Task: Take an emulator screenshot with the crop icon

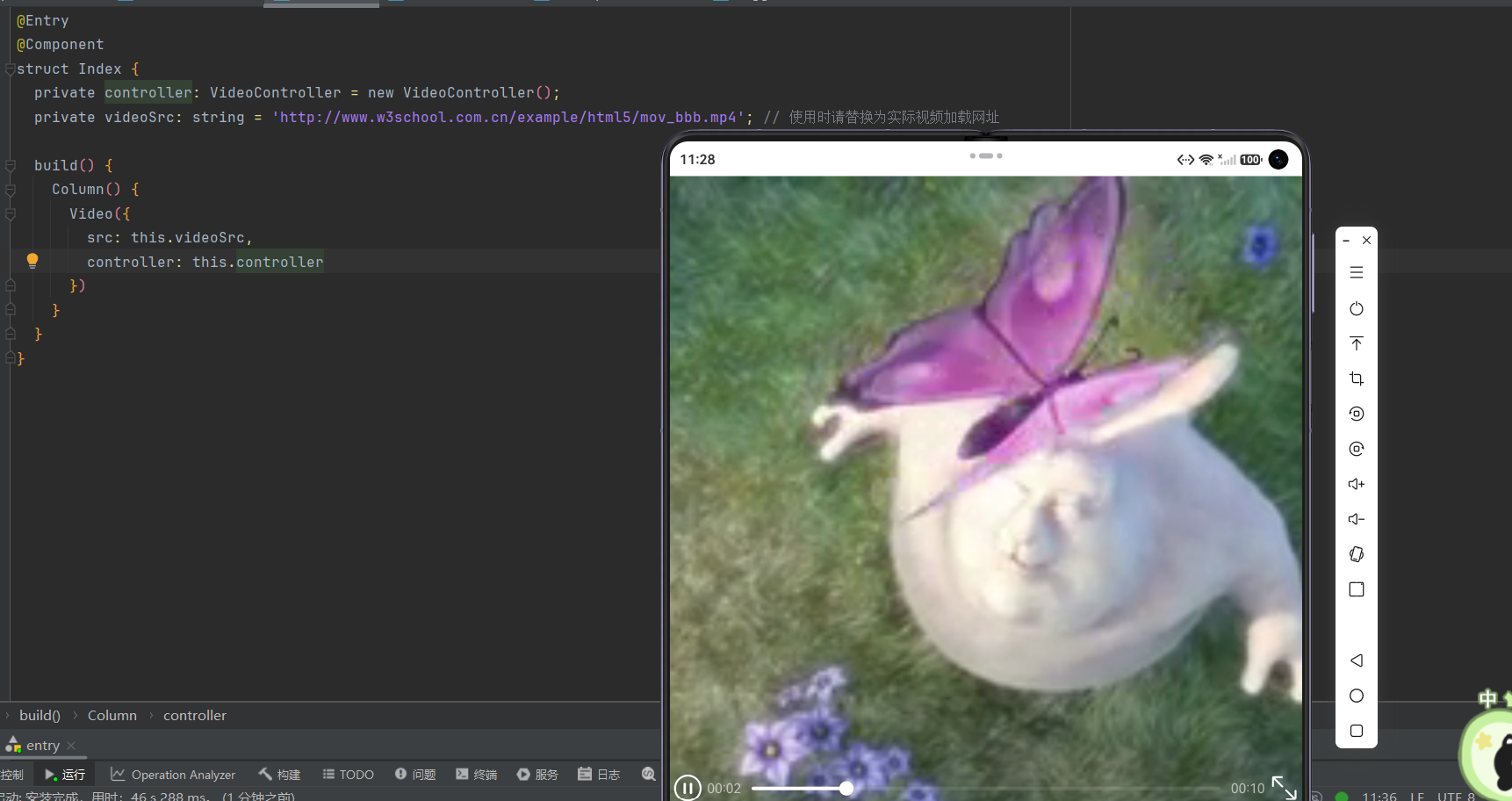Action: (x=1357, y=379)
